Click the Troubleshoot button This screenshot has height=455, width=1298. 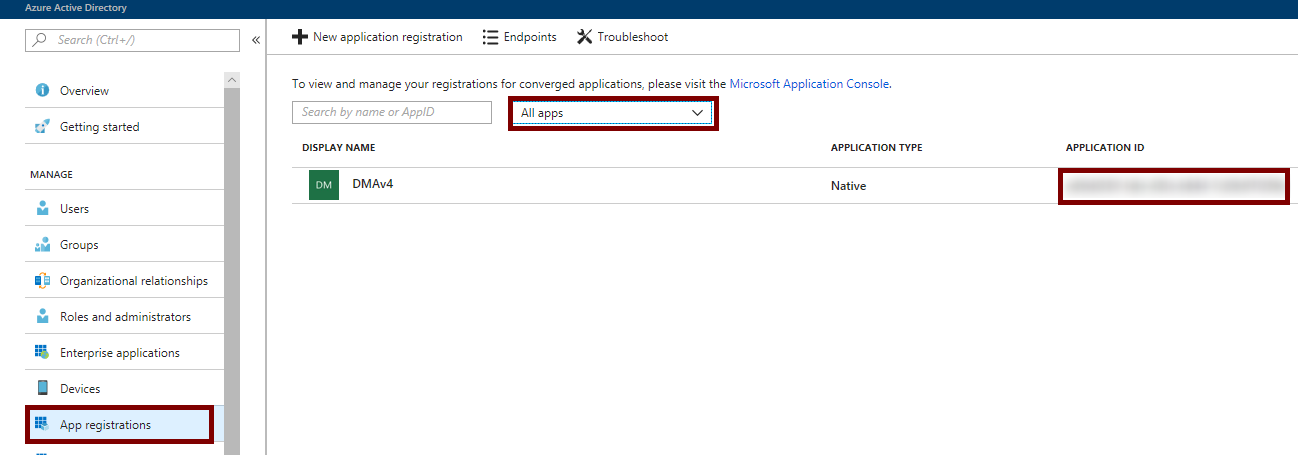tap(622, 37)
